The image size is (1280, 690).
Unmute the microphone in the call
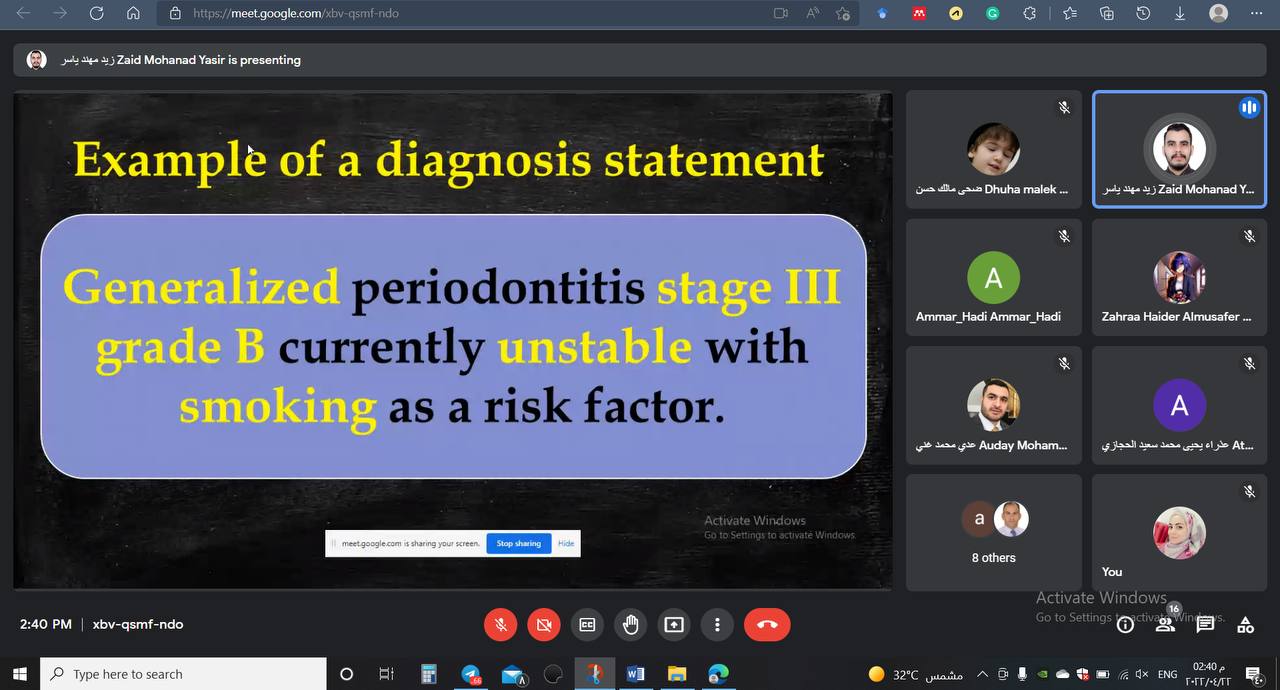(x=501, y=625)
